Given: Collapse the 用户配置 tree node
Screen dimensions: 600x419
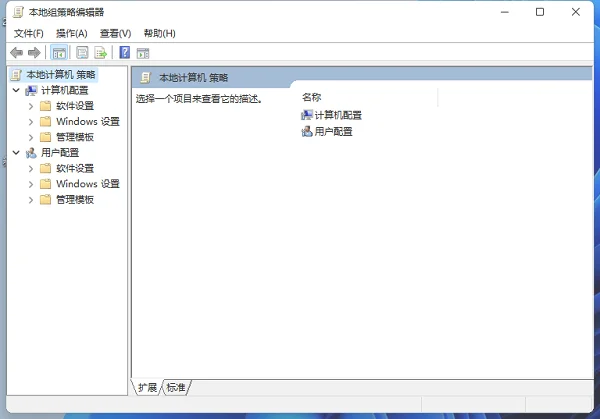Looking at the screenshot, I should click(x=16, y=153).
